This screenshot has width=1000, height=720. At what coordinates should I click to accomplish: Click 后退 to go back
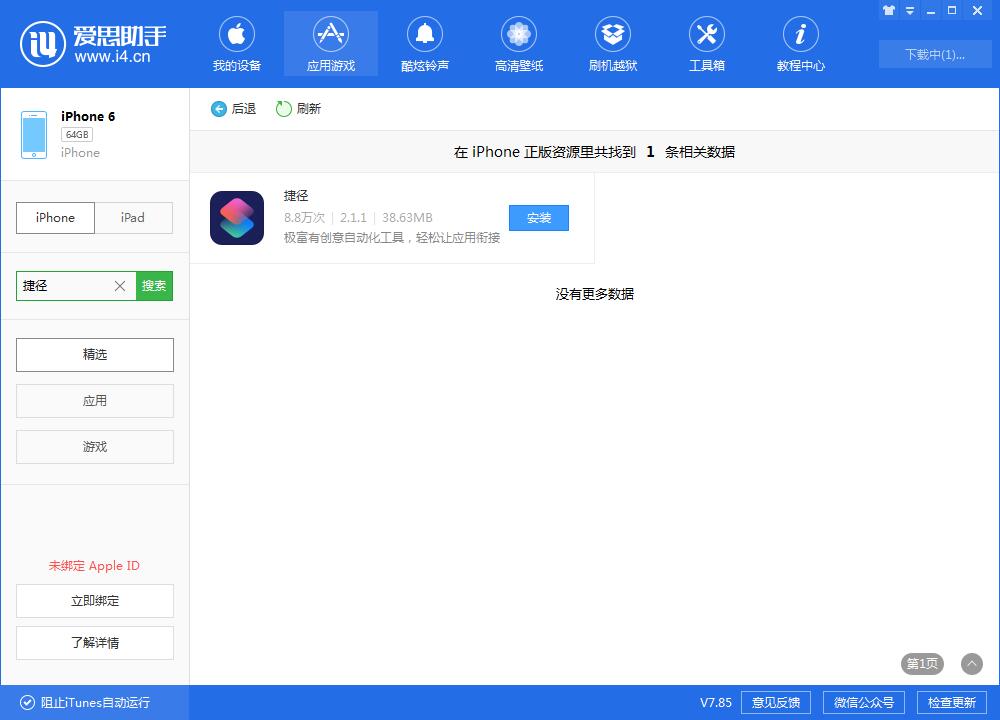[x=233, y=109]
